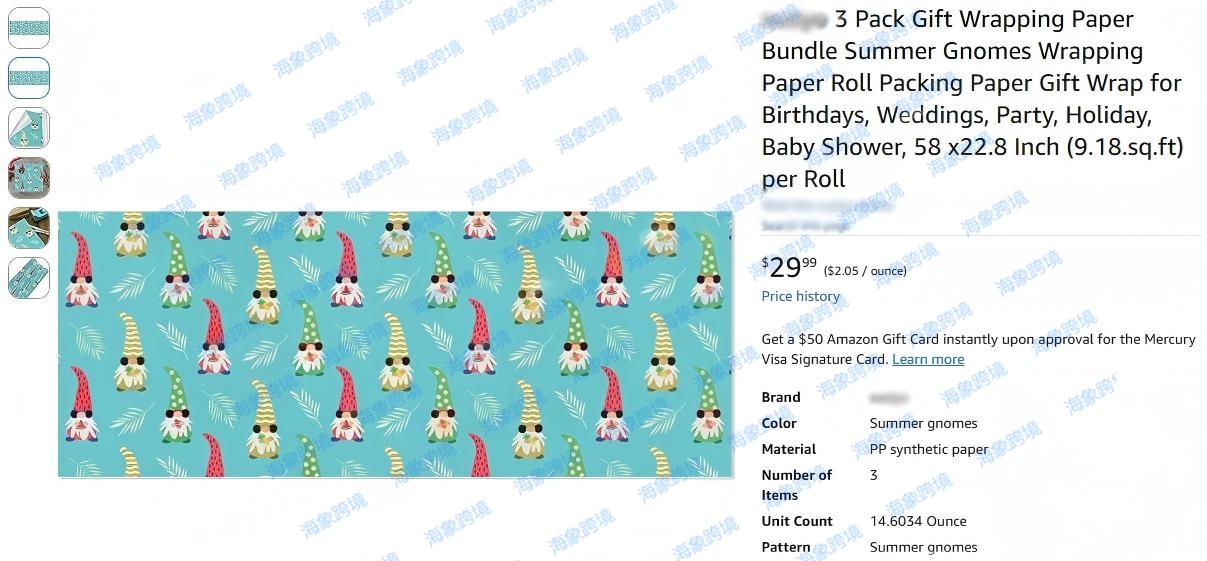Select the second thumbnail from top
The height and width of the screenshot is (561, 1207).
(28, 78)
